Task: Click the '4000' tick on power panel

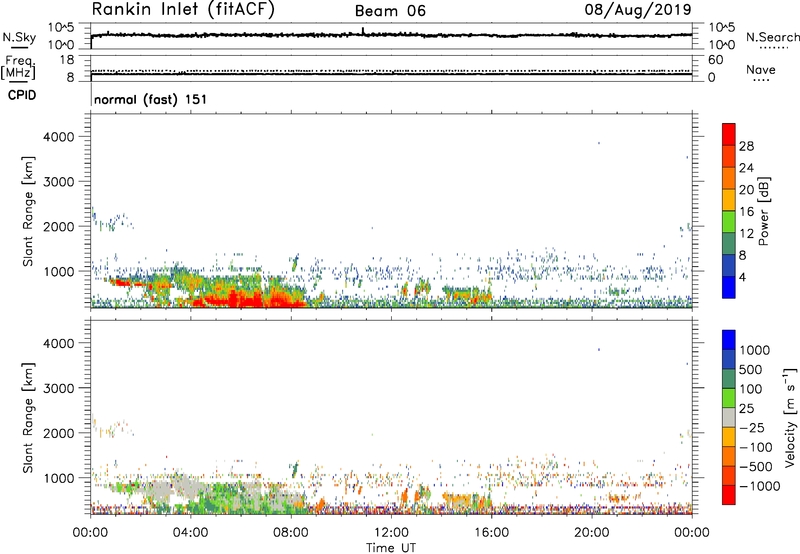Action: (59, 137)
